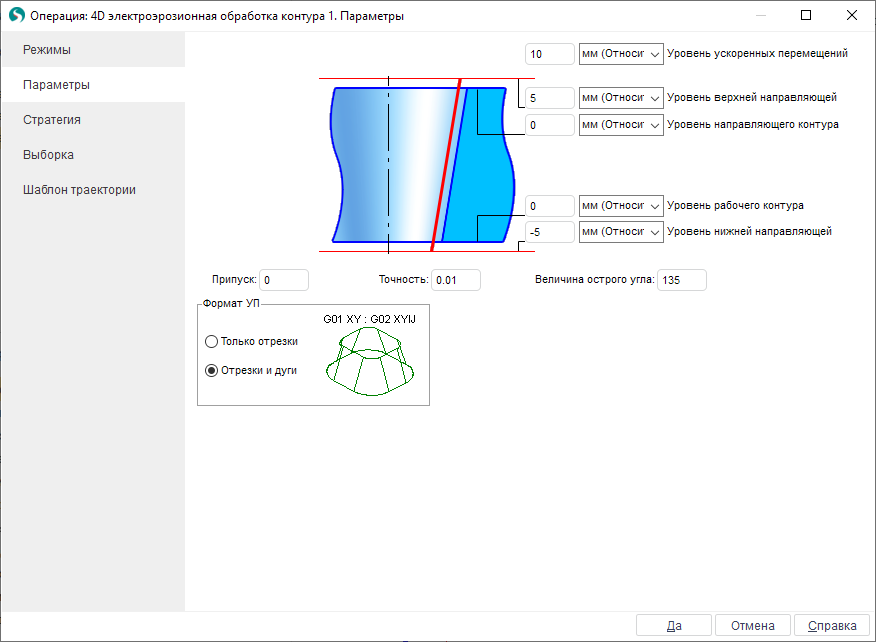Go to the 'Выборка' page

[x=92, y=155]
